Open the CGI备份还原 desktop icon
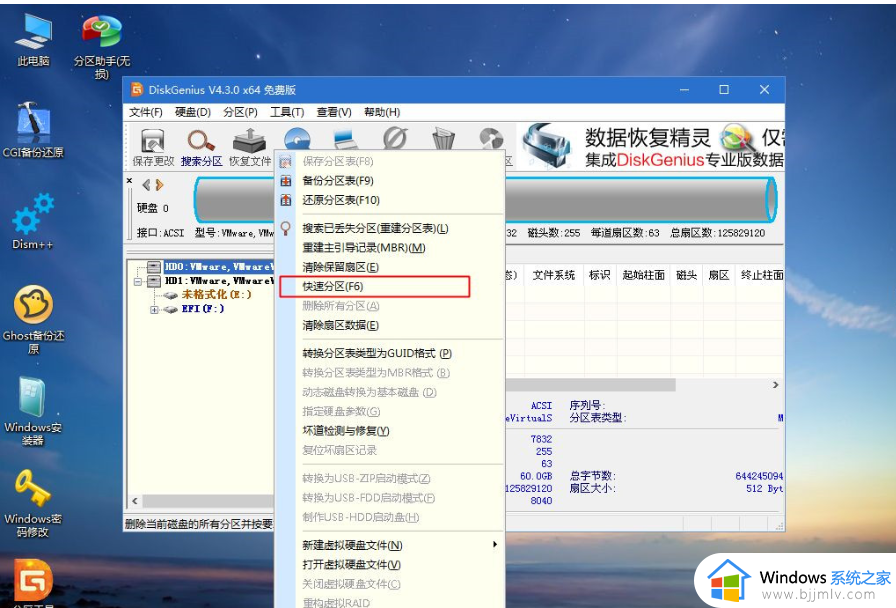The width and height of the screenshot is (896, 608). tap(33, 130)
